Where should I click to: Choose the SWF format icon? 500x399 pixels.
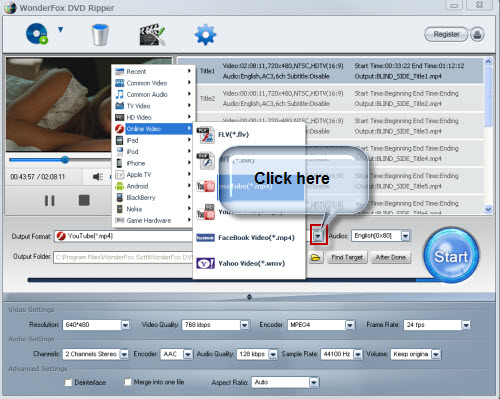(x=206, y=161)
